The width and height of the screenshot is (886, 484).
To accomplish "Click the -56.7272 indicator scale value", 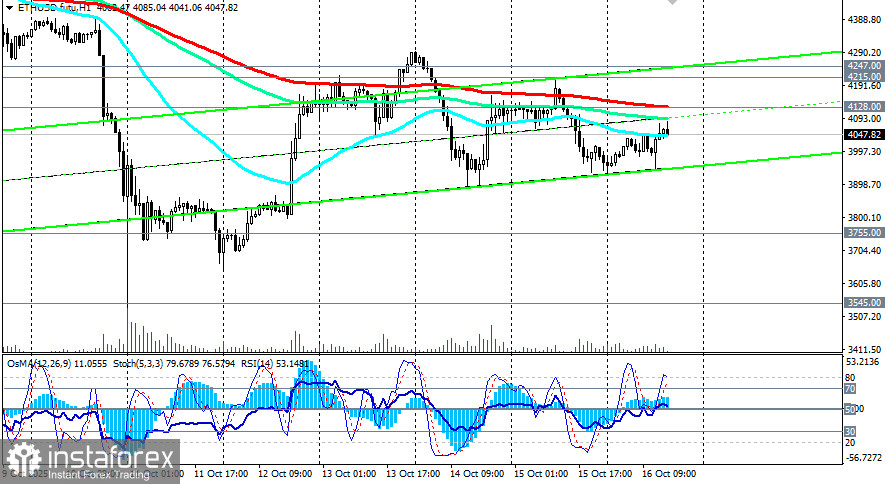I will pos(863,457).
